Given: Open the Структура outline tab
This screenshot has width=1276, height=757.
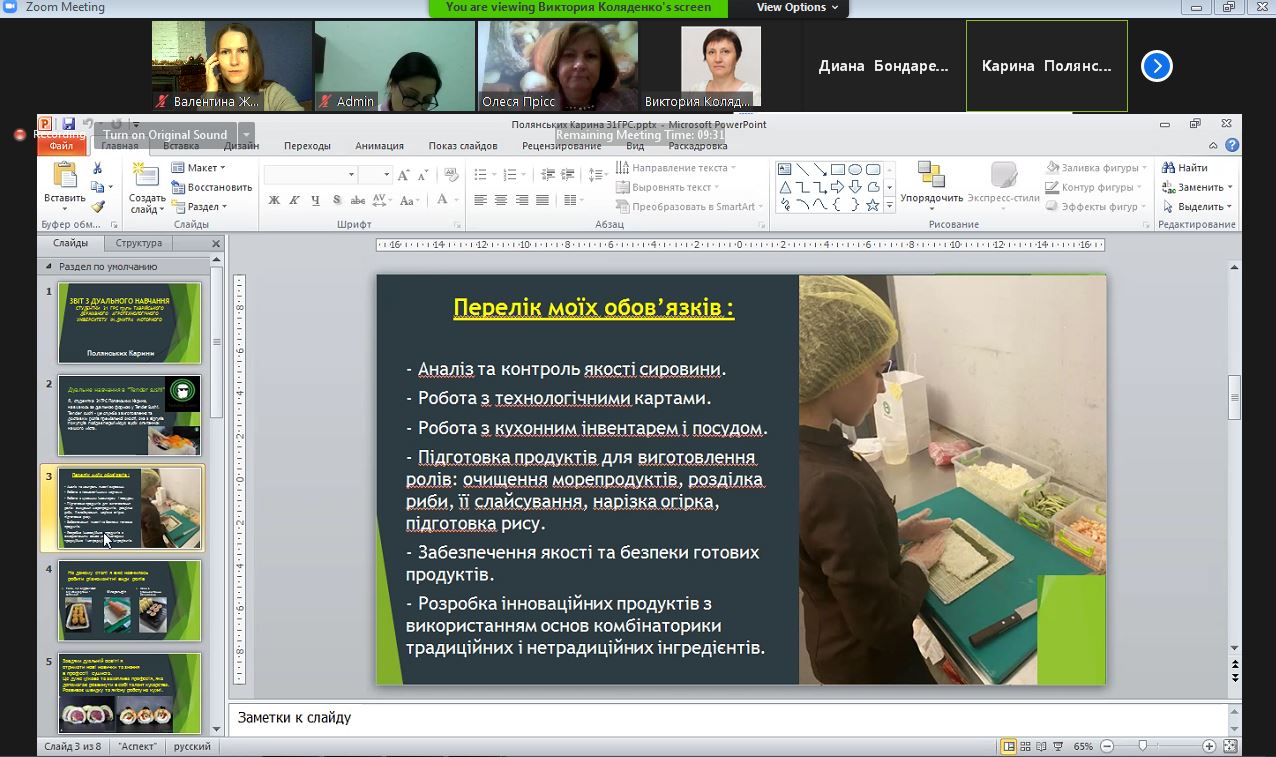Looking at the screenshot, I should [x=138, y=243].
